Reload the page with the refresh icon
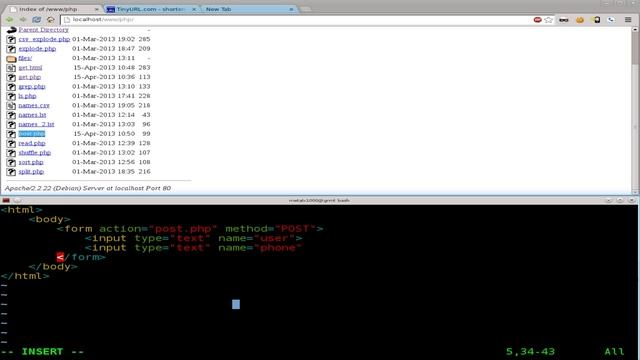The height and width of the screenshot is (360, 640). [x=37, y=20]
